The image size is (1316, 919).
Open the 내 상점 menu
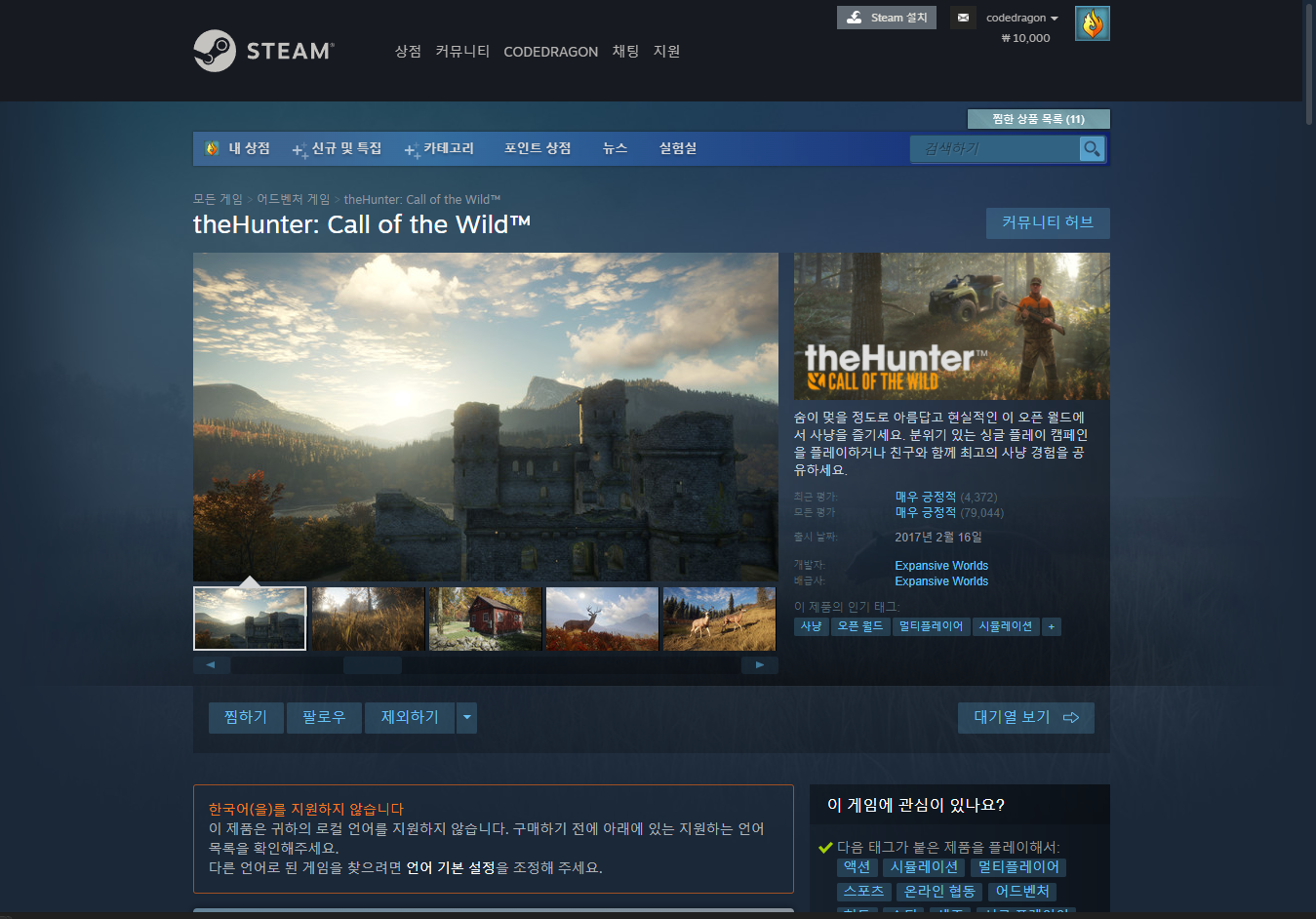(238, 148)
